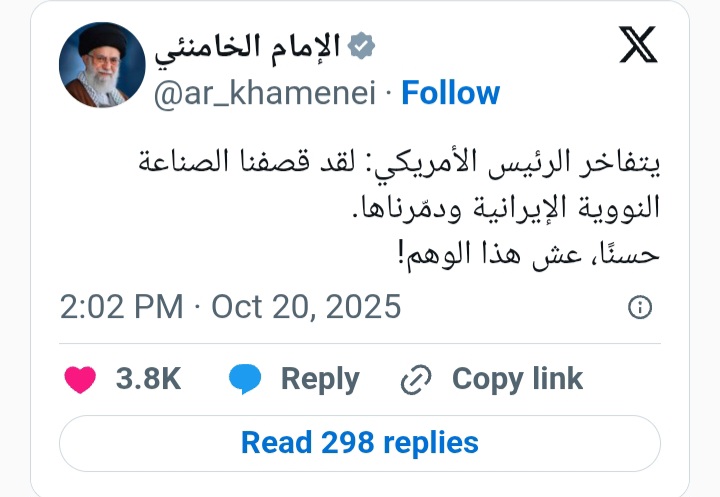Image resolution: width=720 pixels, height=497 pixels.
Task: Like the tweet with heart icon
Action: pos(80,380)
